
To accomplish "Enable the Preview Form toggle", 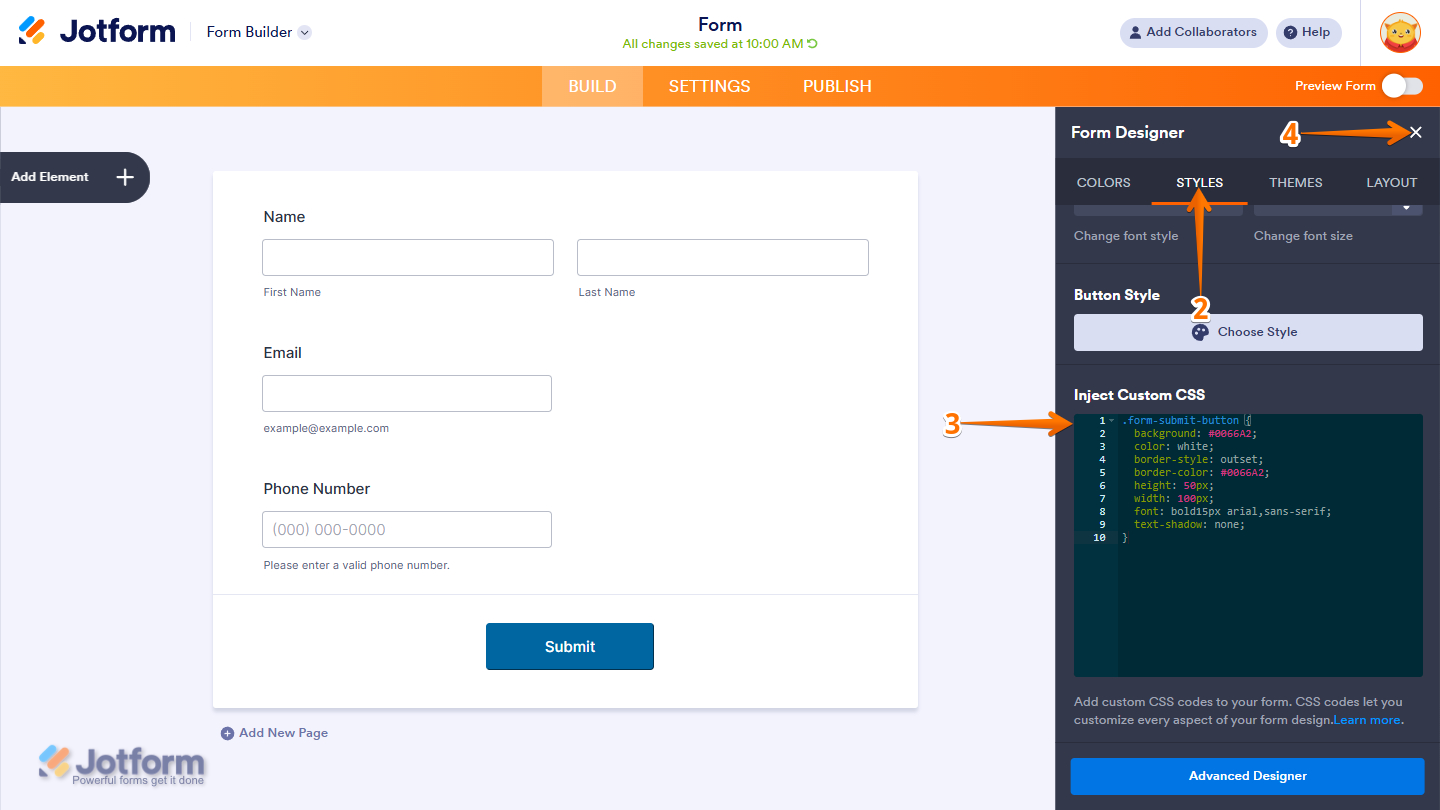I will (x=1401, y=86).
